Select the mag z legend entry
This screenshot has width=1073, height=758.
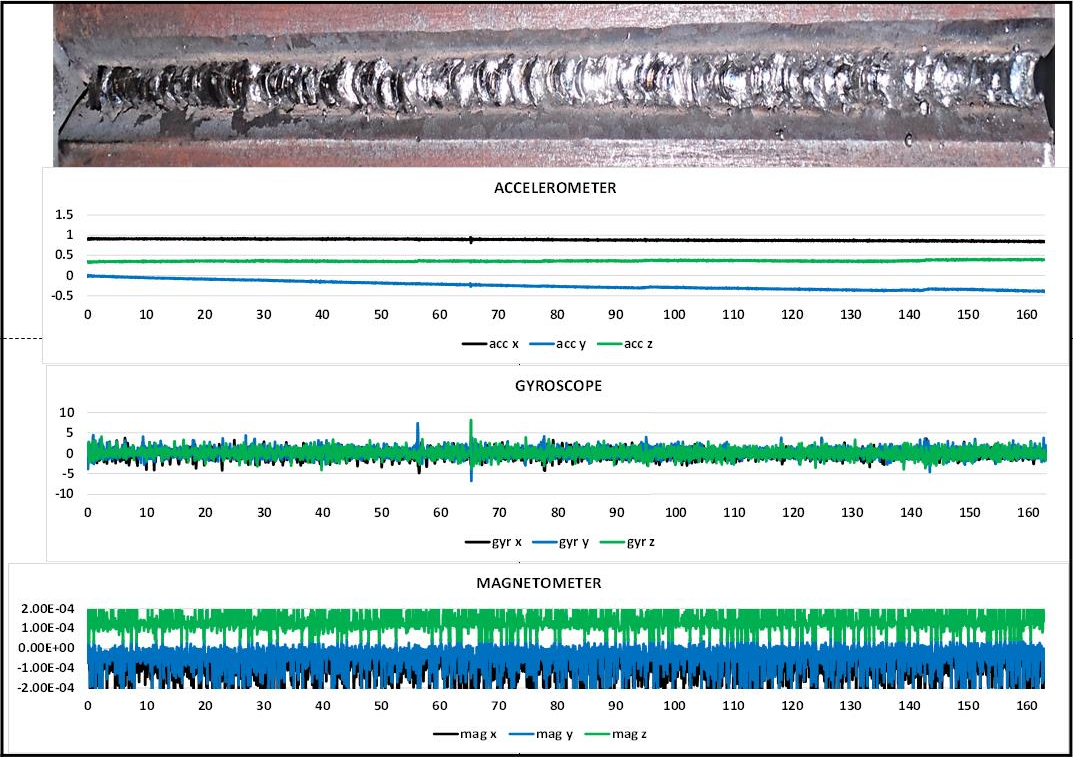coord(616,735)
